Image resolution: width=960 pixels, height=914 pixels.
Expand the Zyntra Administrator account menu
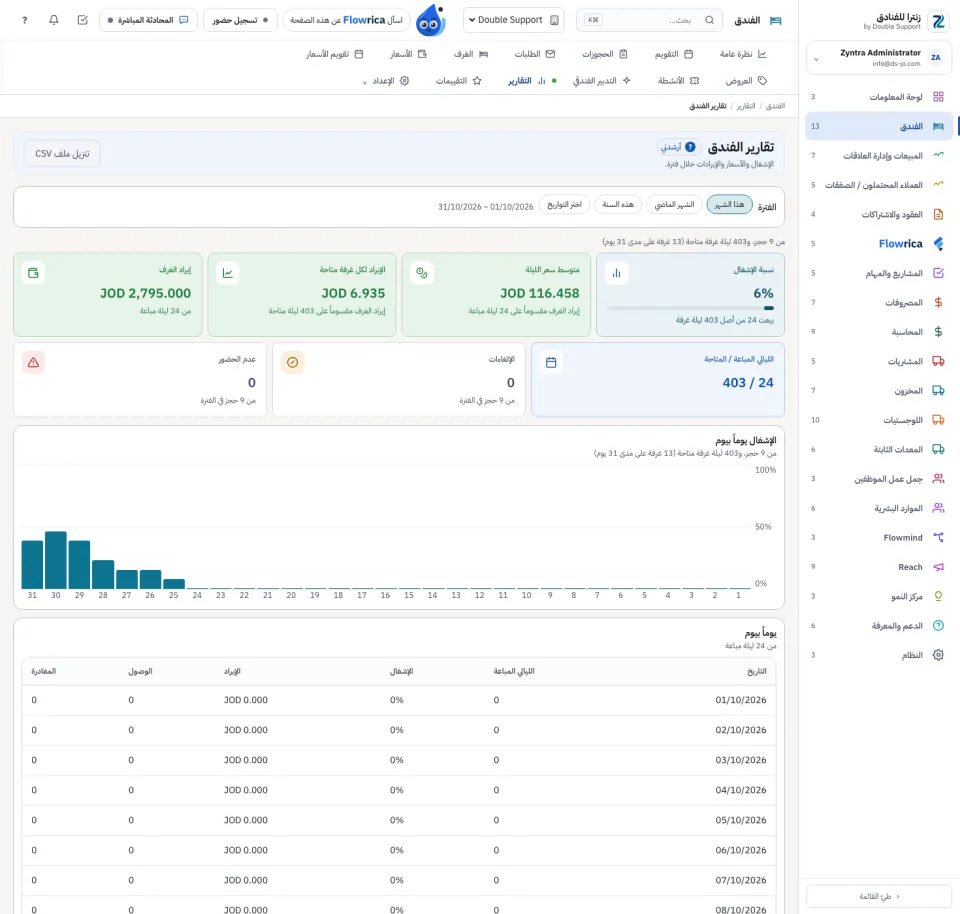879,58
